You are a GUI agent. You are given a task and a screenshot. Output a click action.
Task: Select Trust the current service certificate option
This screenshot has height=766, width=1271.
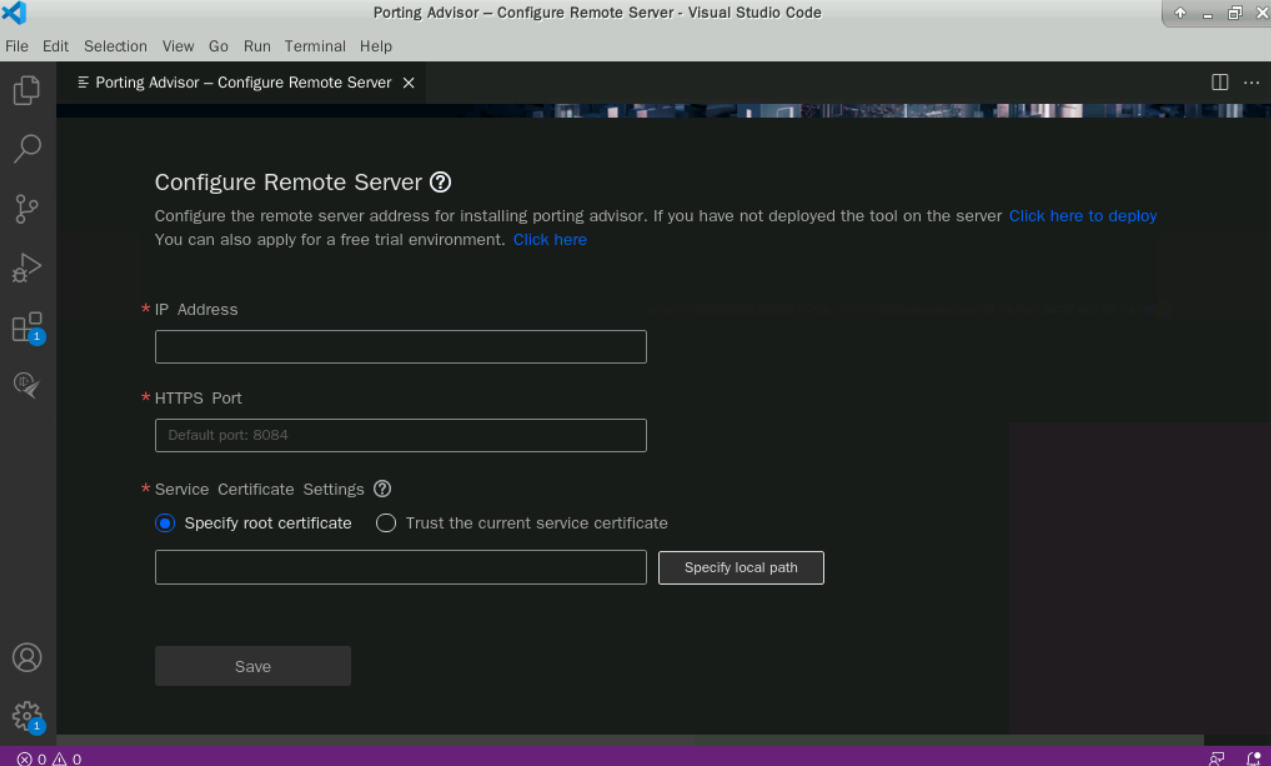(x=386, y=523)
